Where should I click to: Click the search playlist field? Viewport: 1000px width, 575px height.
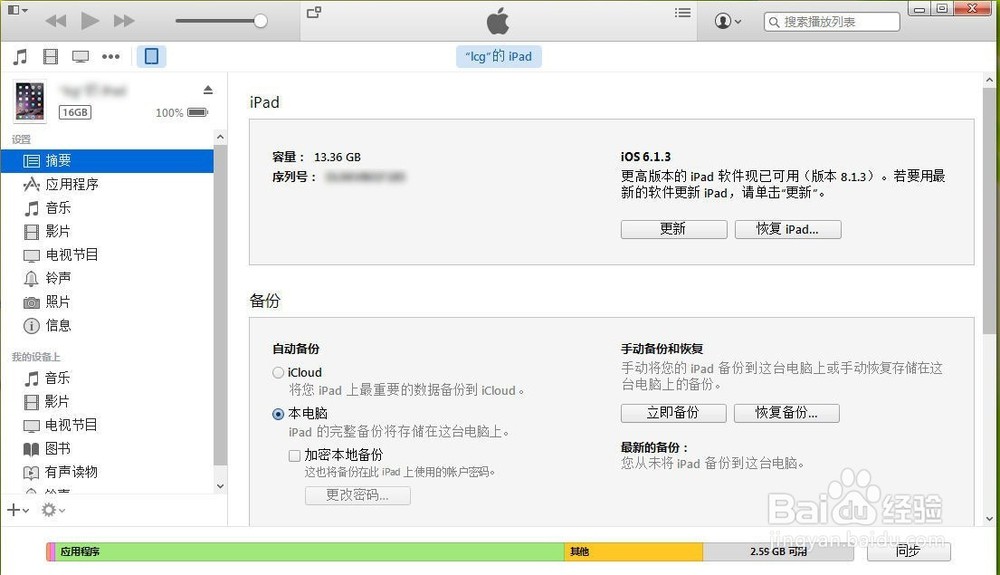tap(832, 22)
